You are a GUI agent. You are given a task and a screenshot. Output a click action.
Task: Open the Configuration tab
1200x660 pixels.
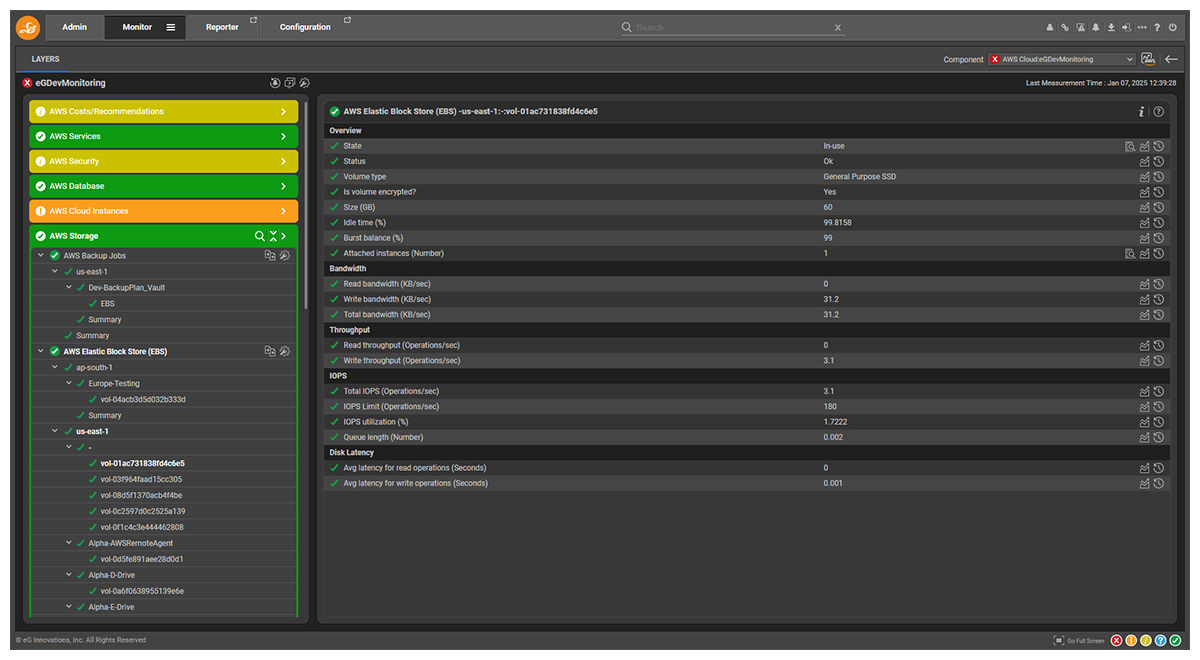(x=306, y=27)
